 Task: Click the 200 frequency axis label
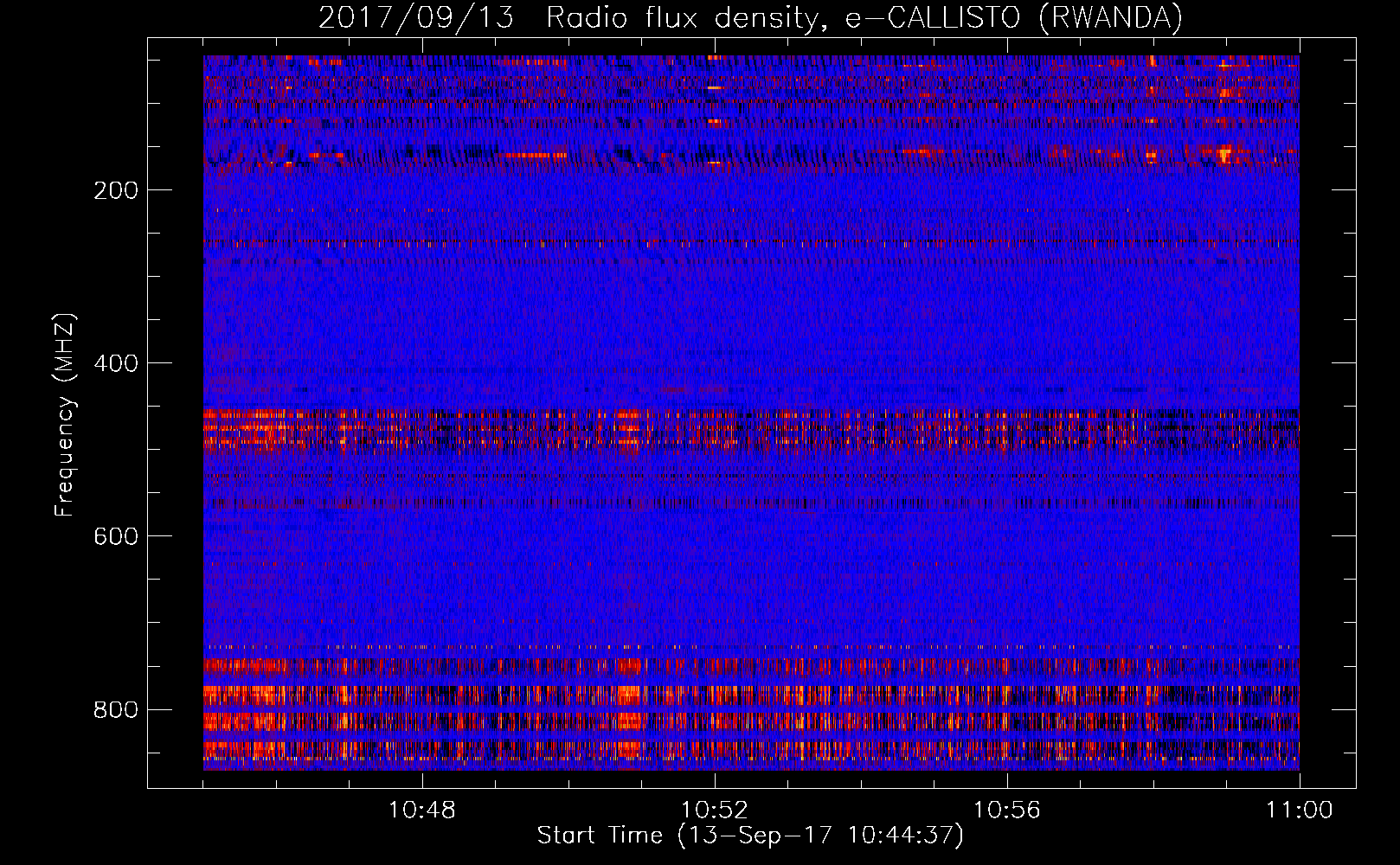click(x=115, y=190)
